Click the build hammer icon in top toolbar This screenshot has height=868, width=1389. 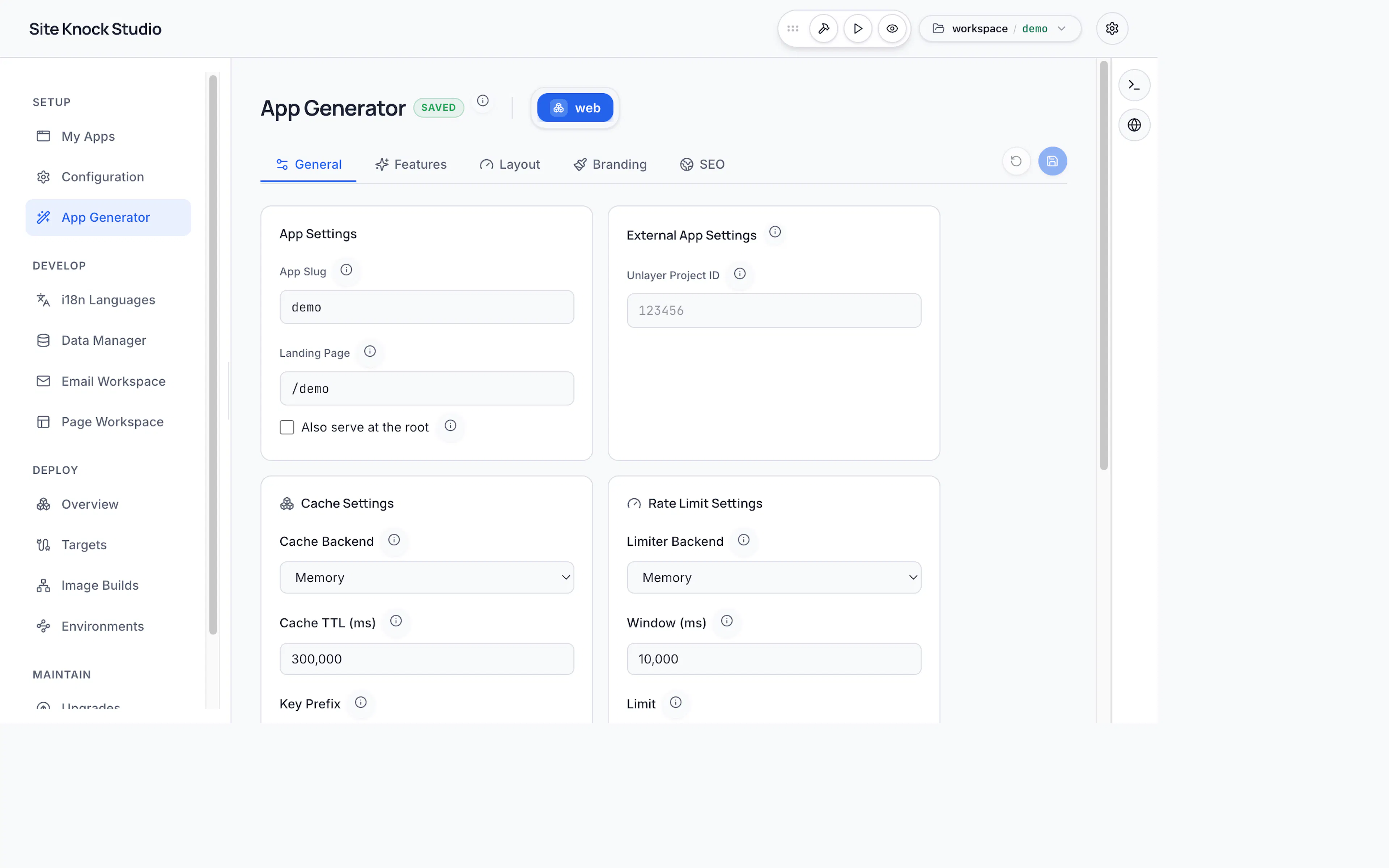[824, 29]
